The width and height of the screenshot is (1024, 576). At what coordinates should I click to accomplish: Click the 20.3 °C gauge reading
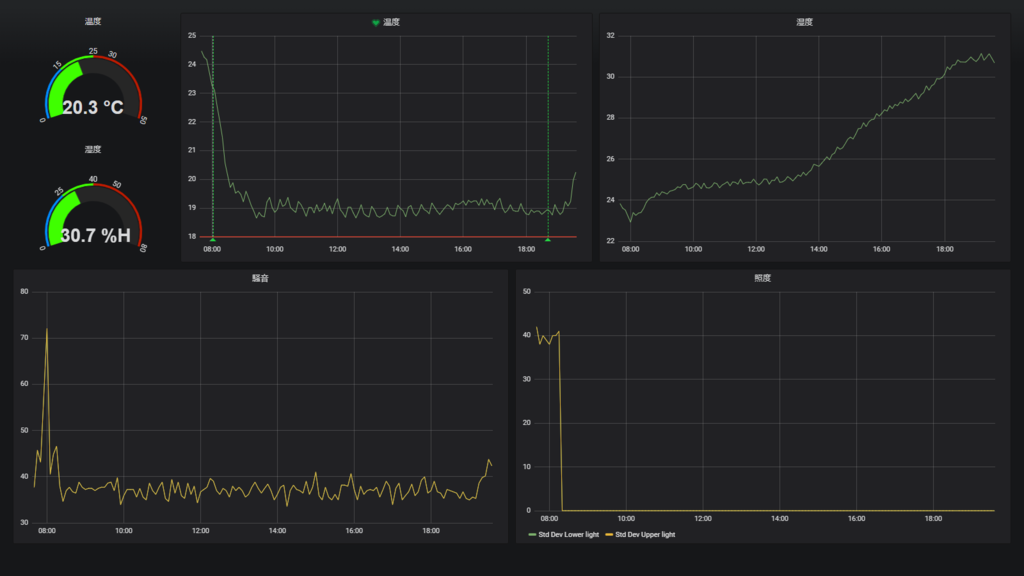[93, 108]
